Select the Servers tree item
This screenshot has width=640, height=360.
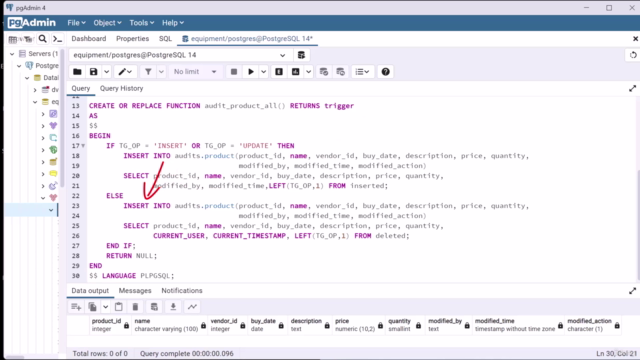[x=39, y=54]
